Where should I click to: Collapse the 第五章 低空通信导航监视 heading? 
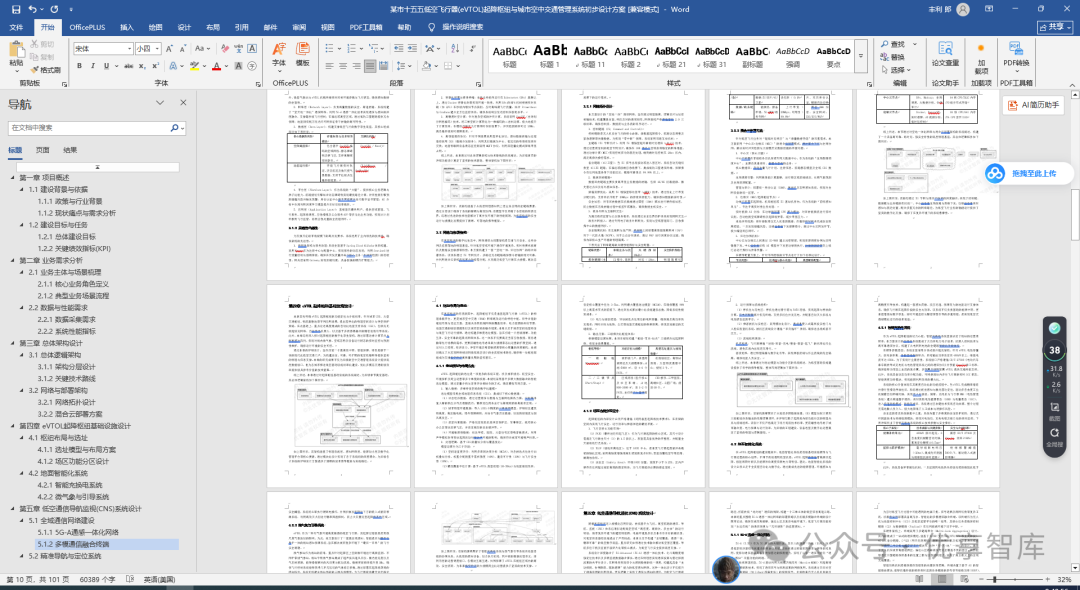12,509
